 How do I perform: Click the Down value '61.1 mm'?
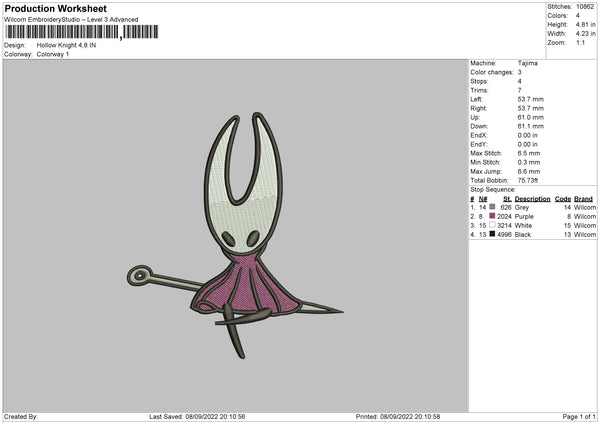click(x=530, y=126)
